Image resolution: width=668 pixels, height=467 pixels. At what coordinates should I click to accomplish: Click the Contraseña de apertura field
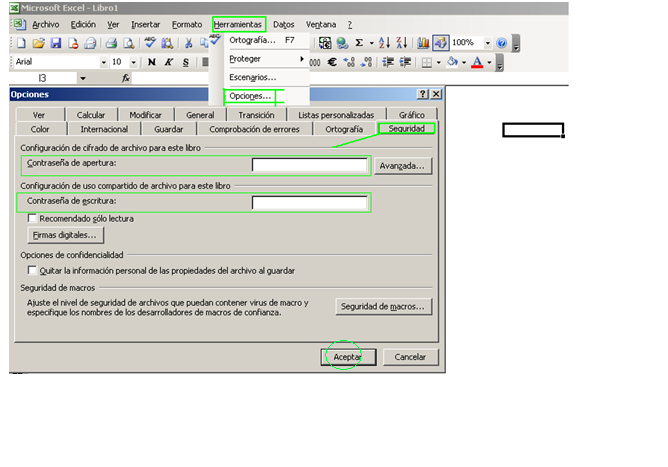(310, 164)
